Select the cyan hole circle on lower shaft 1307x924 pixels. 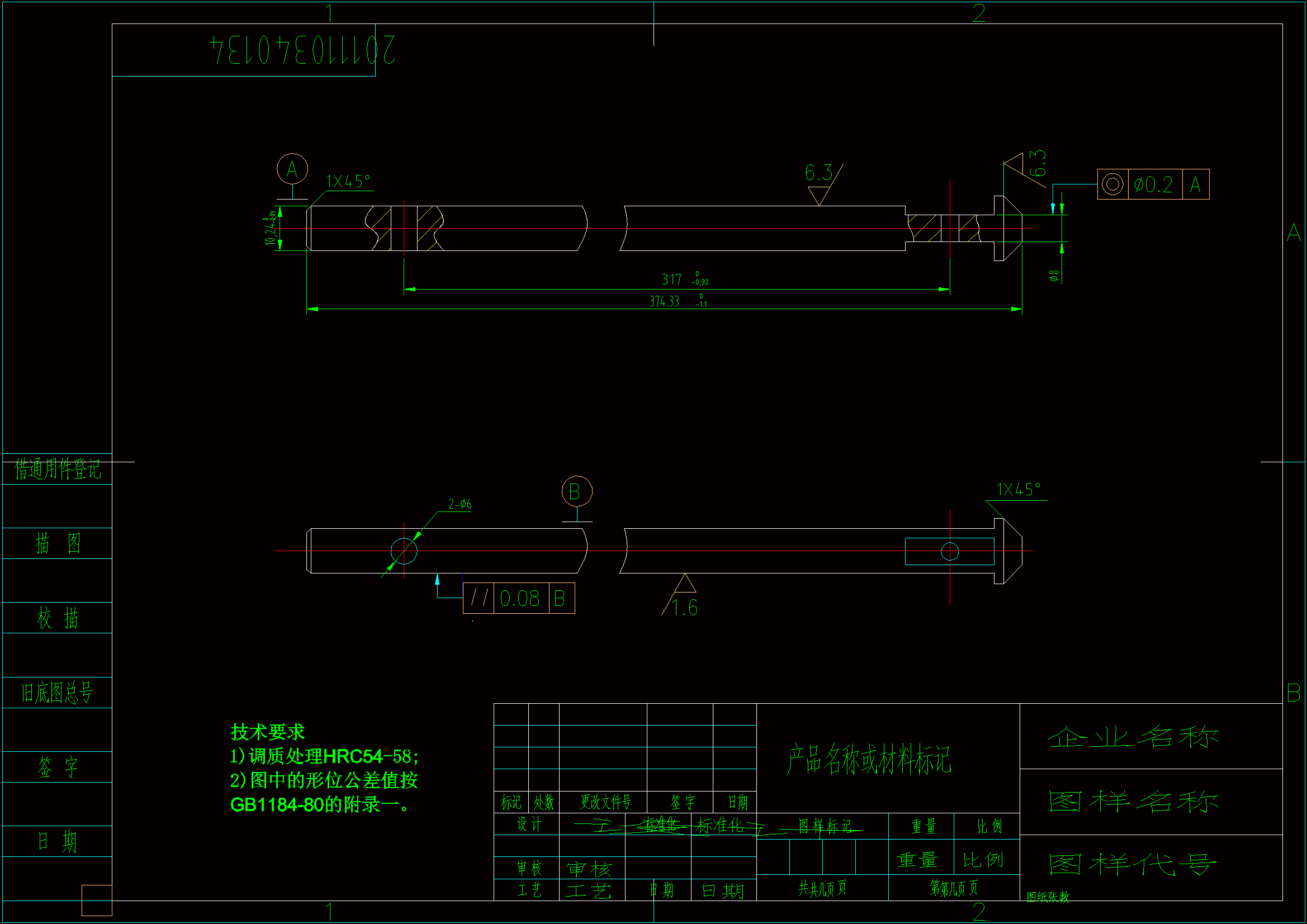pos(404,551)
